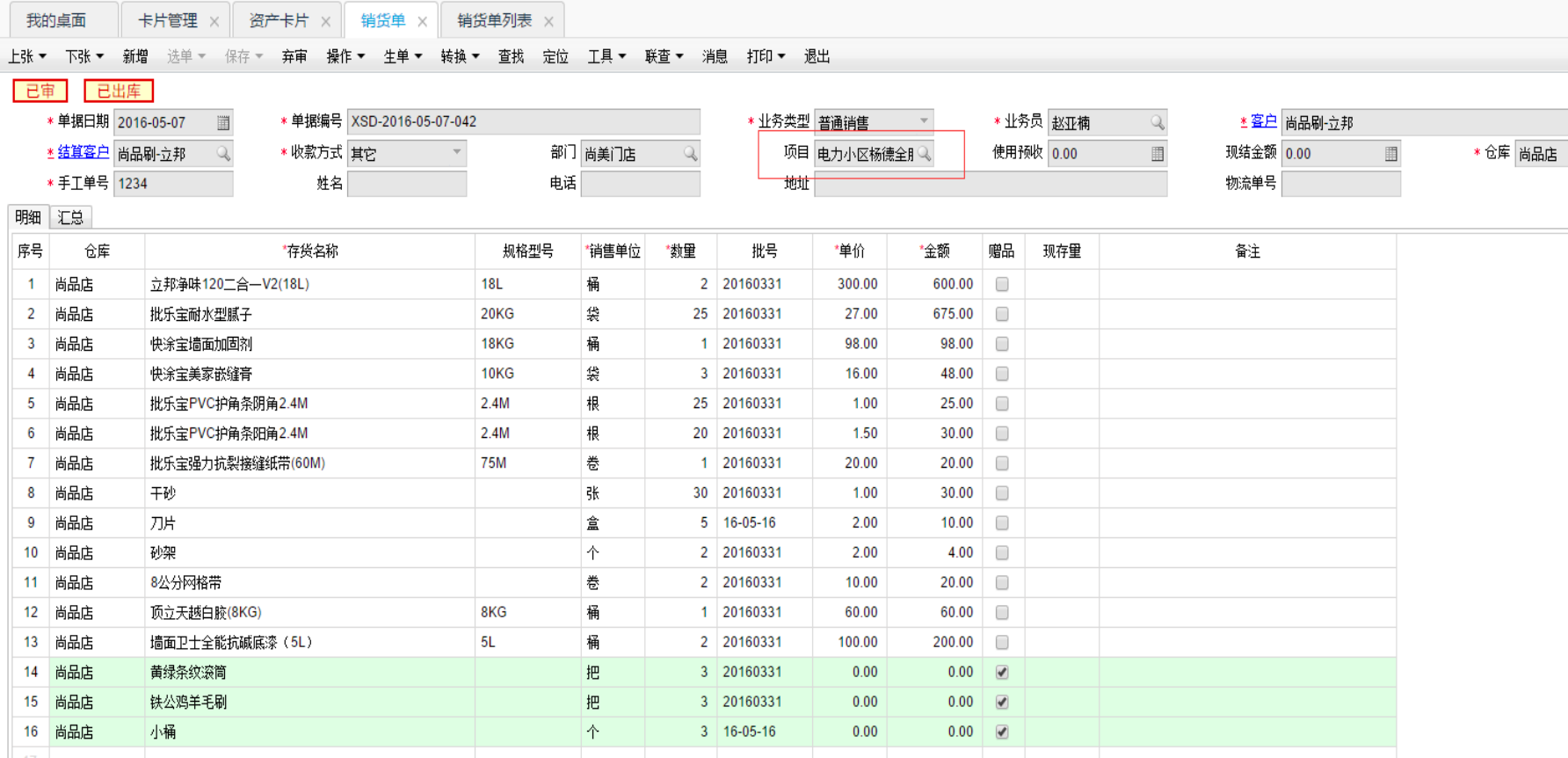The height and width of the screenshot is (758, 1568).
Task: Click the 金额 column header
Action: 935,251
